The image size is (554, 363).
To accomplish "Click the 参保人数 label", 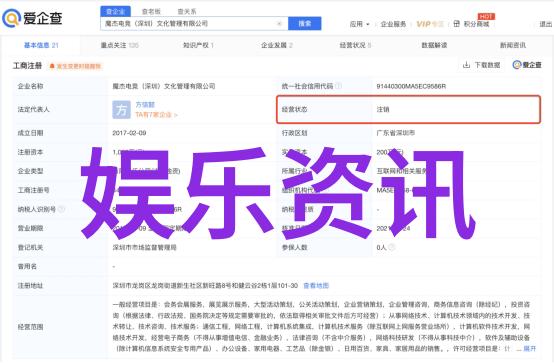I will pos(294,247).
